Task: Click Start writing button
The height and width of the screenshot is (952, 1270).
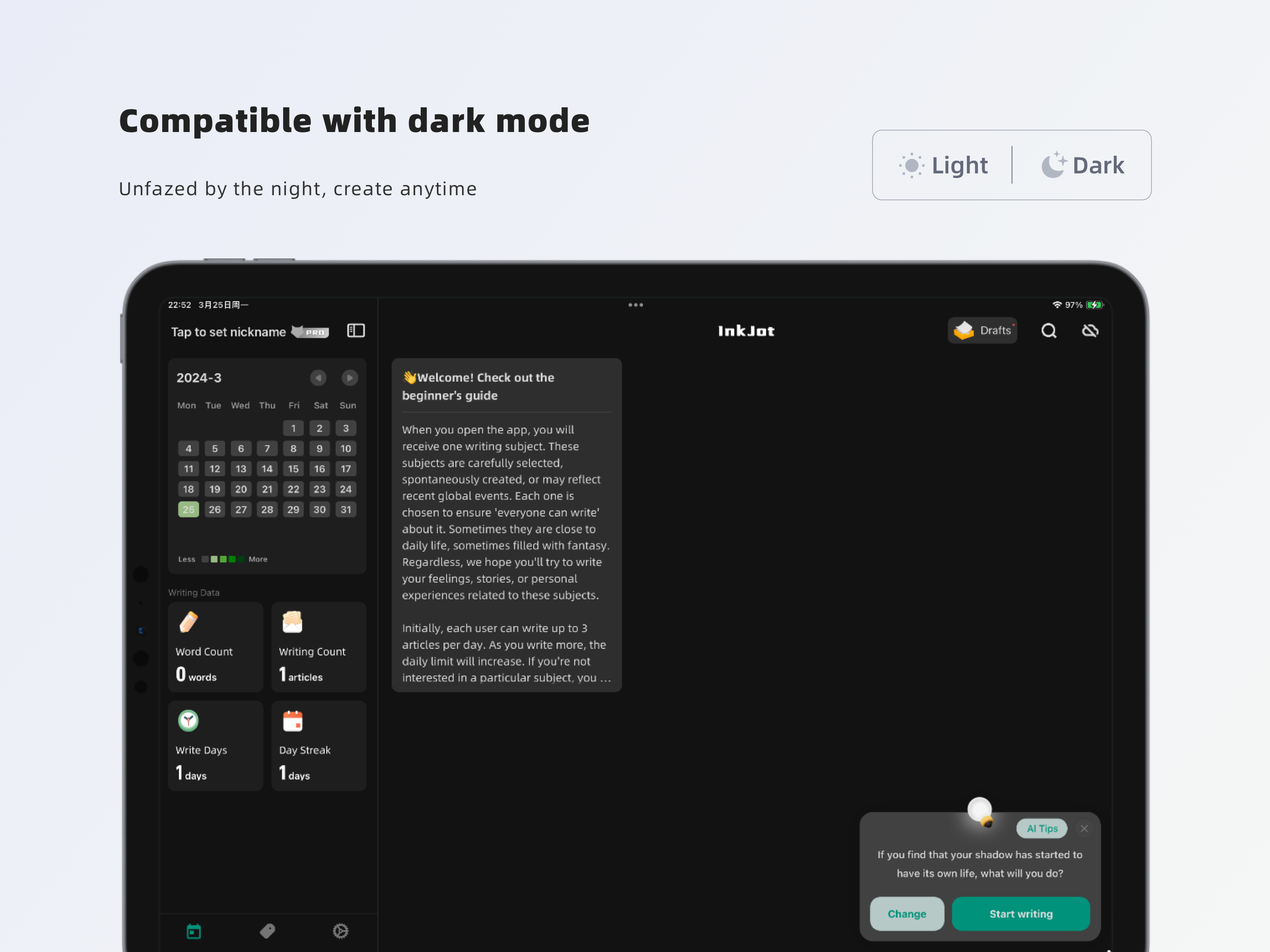Action: pos(1021,914)
